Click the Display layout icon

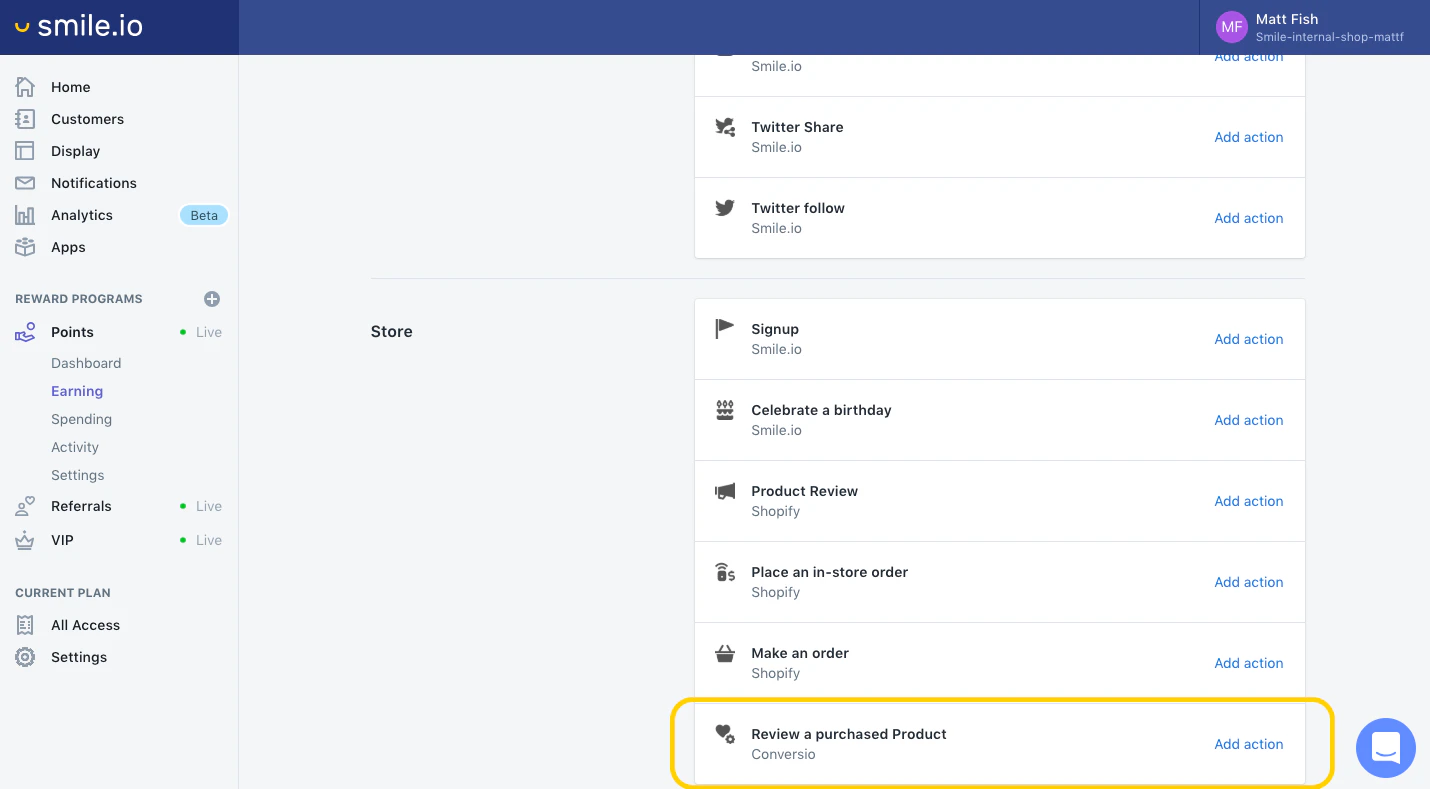click(25, 151)
